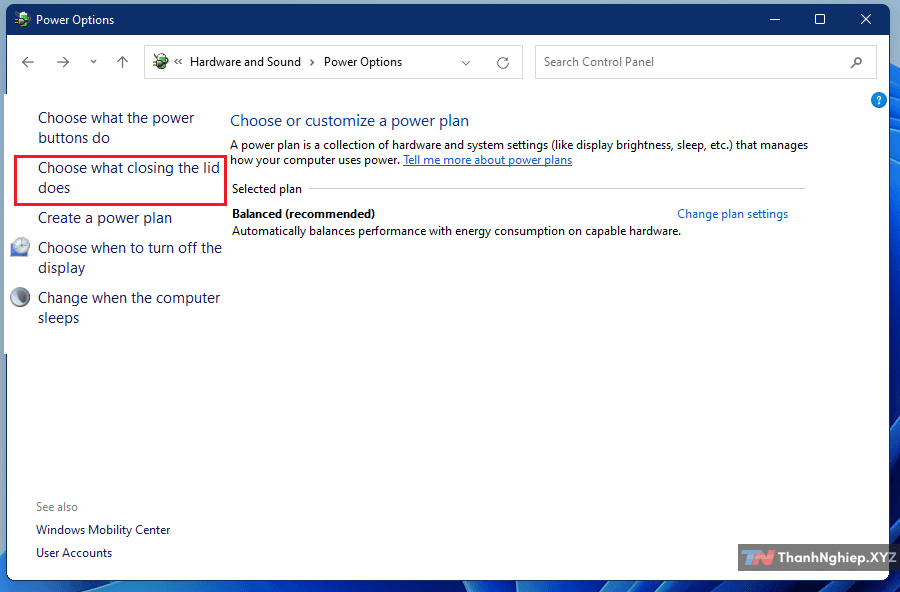Expand the arrow after Hardware and Sound

(x=312, y=62)
